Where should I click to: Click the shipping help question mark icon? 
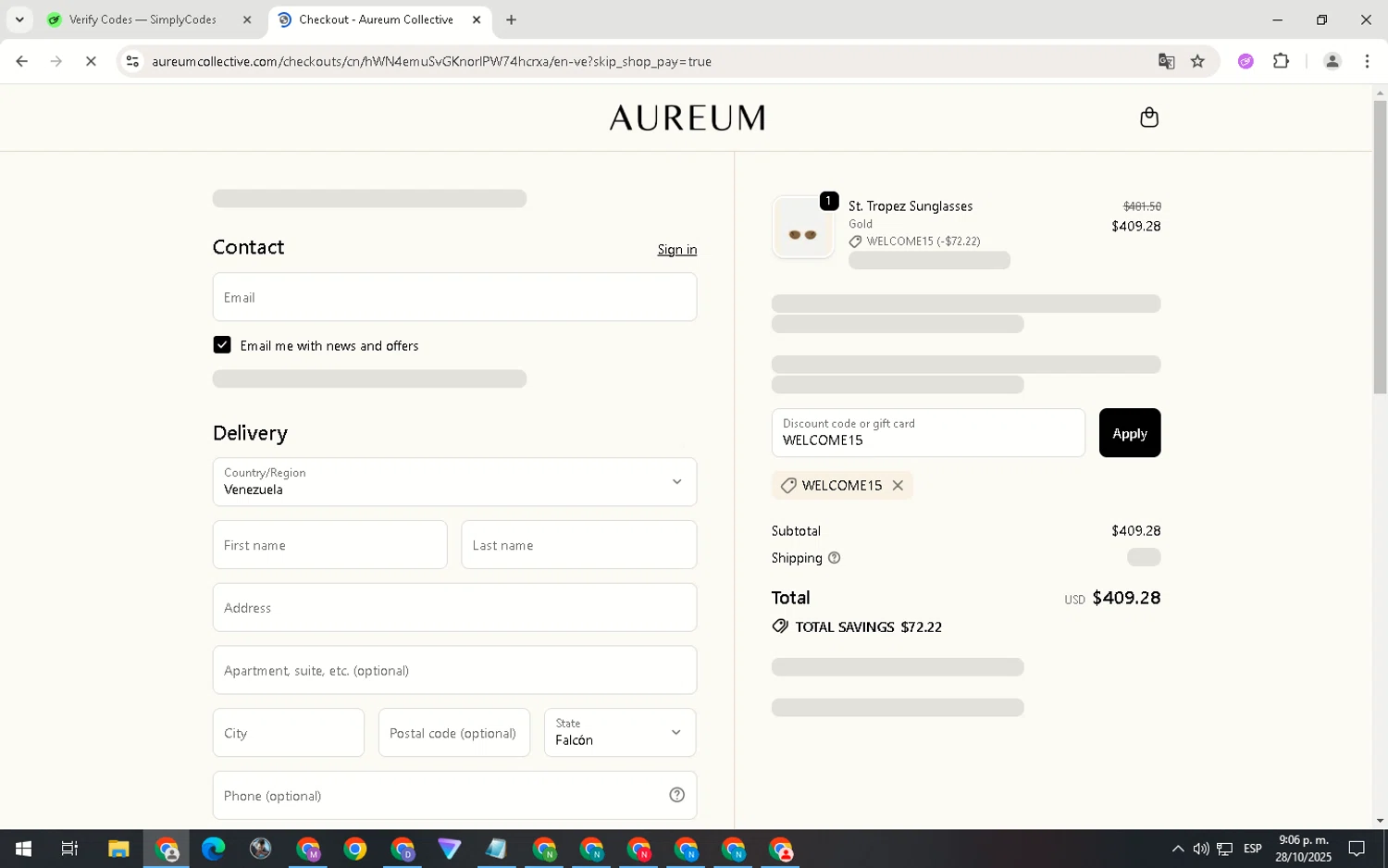(834, 558)
